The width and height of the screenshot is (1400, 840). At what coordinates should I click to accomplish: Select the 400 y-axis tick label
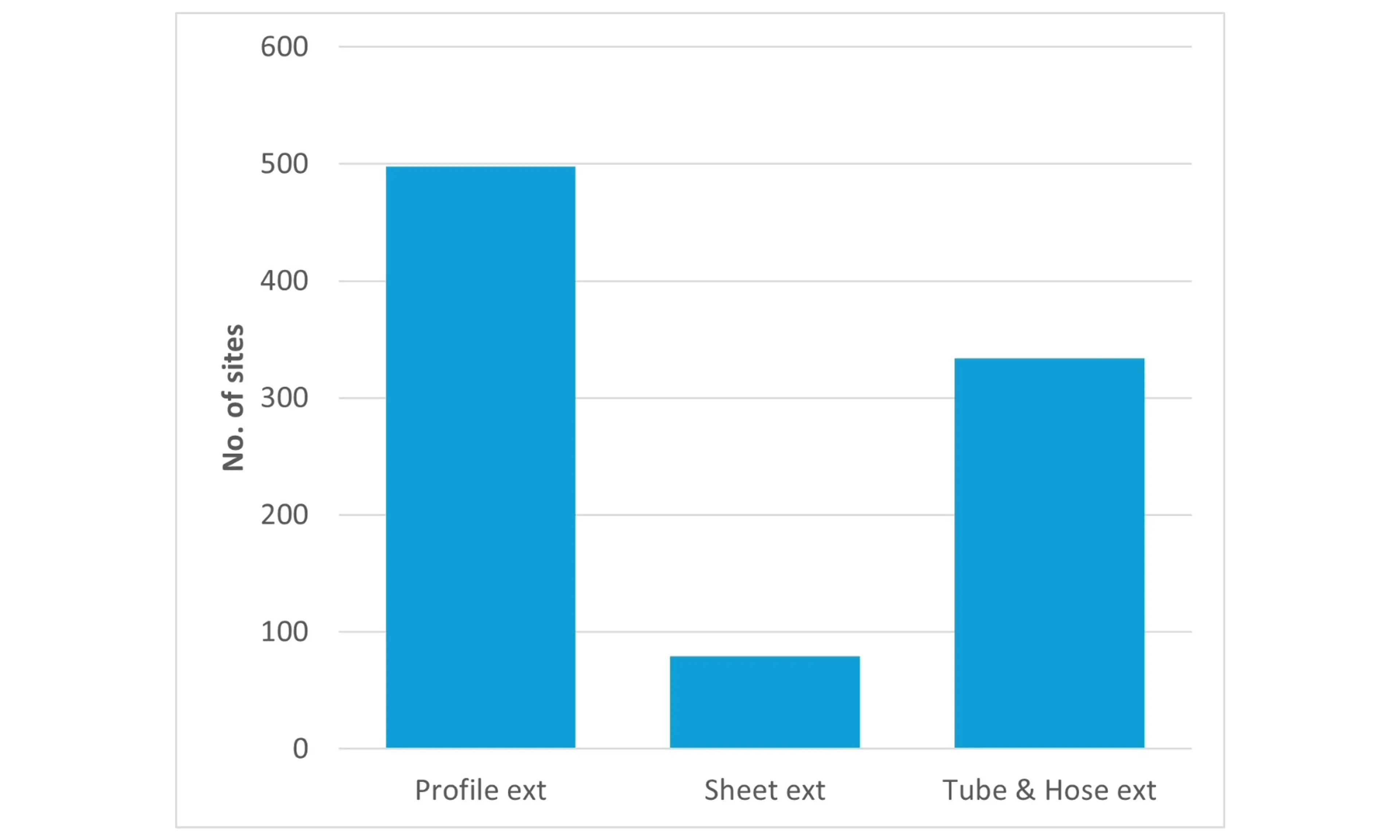pos(284,281)
